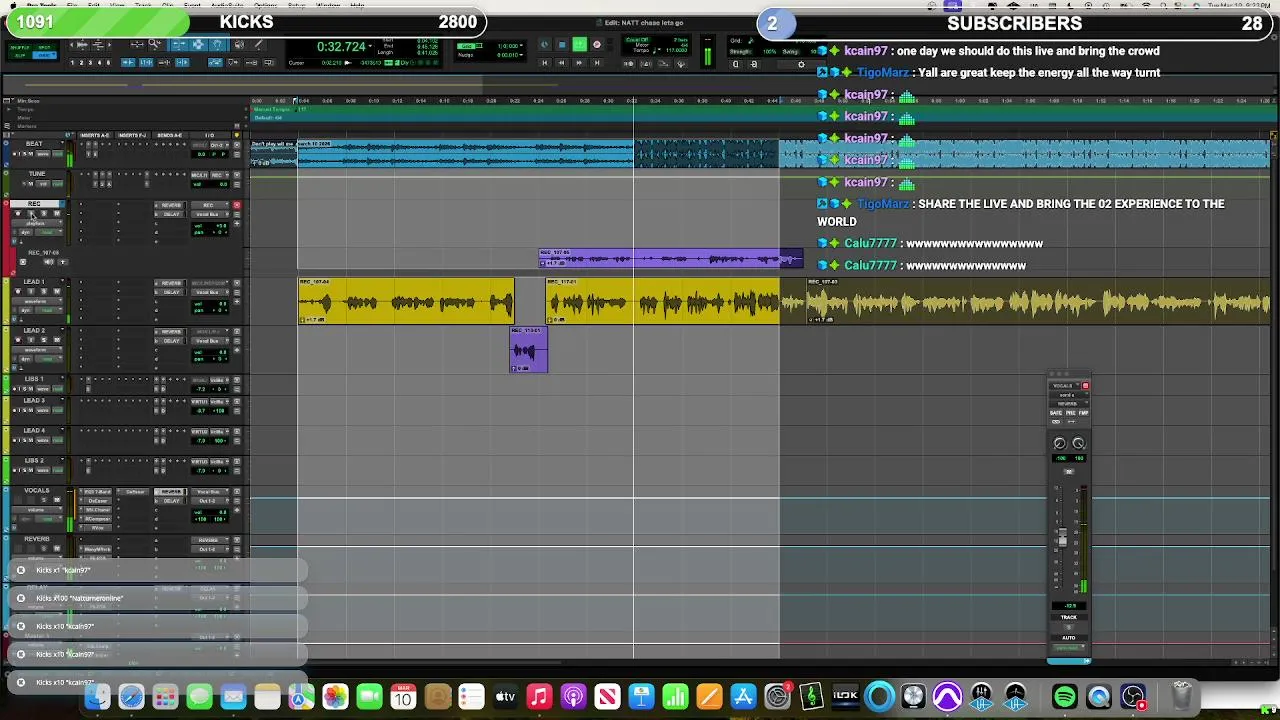This screenshot has width=1280, height=720.
Task: Select the Grabber tool
Action: [217, 44]
